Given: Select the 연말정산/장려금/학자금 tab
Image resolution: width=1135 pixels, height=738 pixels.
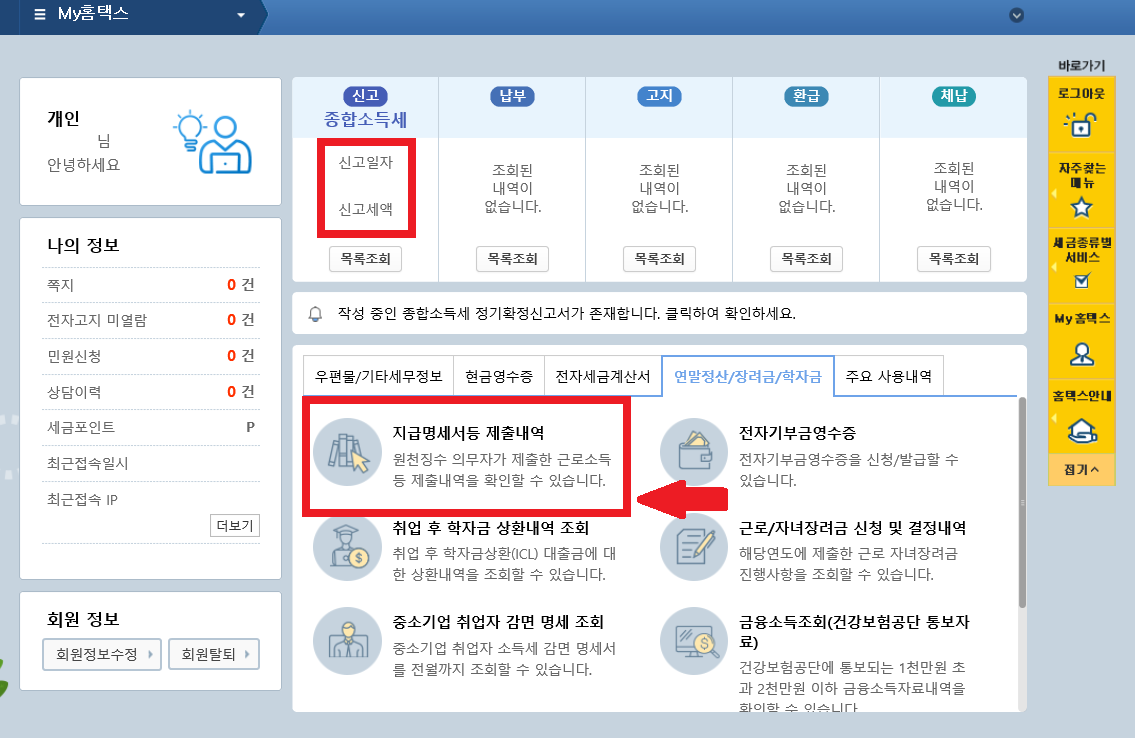Looking at the screenshot, I should [x=748, y=376].
